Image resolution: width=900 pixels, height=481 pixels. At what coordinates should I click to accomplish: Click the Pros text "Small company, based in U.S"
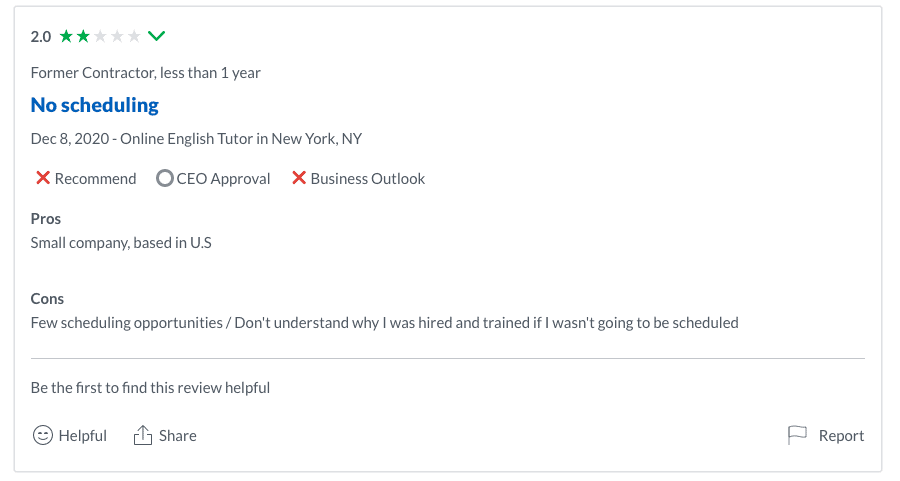[121, 242]
